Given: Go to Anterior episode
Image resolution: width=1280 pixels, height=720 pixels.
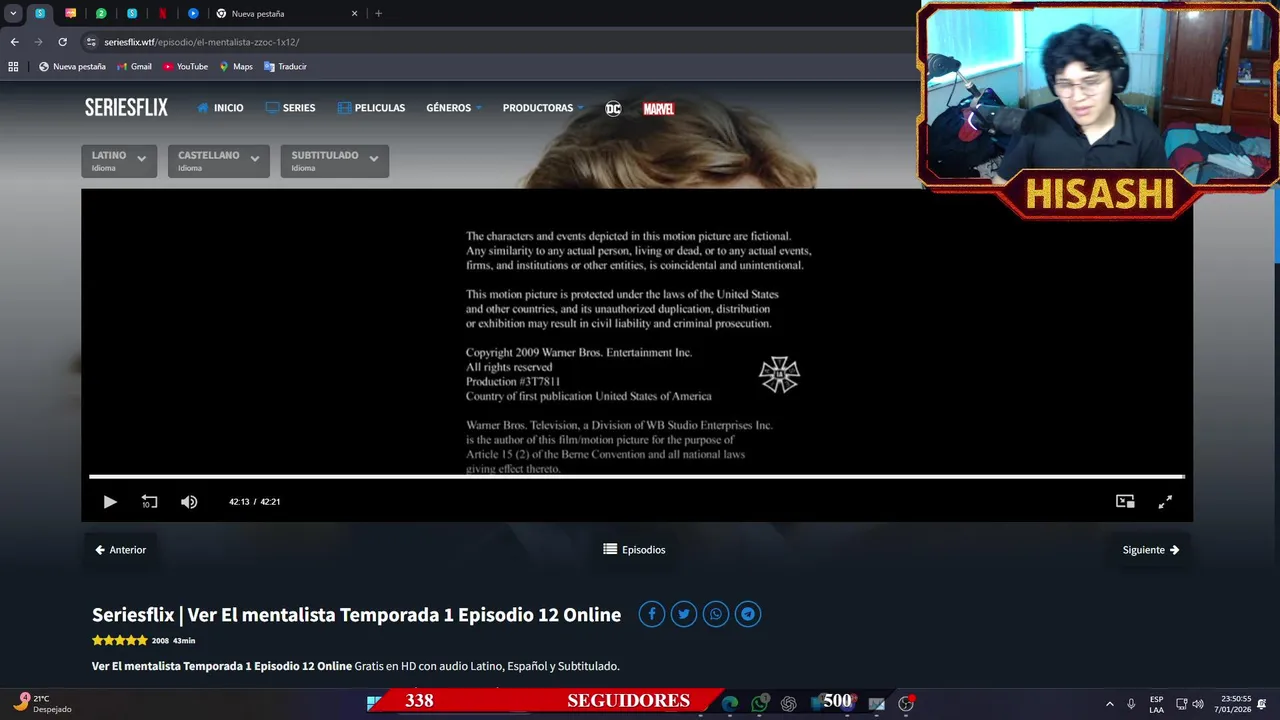Looking at the screenshot, I should point(121,550).
